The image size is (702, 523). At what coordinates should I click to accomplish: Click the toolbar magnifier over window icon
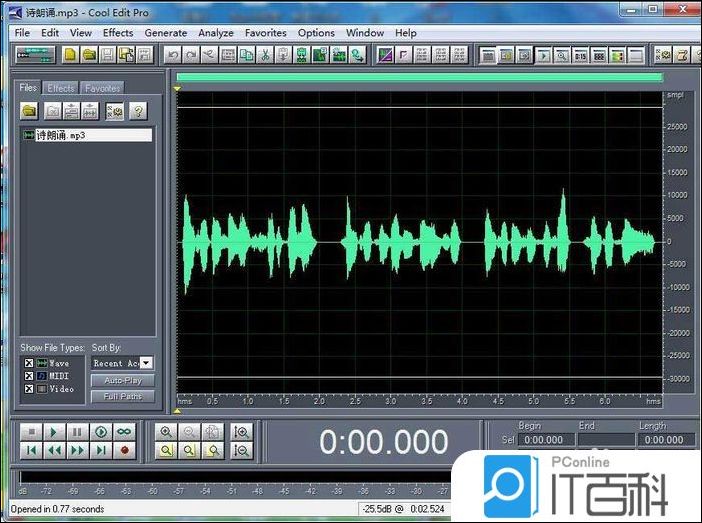pos(562,56)
